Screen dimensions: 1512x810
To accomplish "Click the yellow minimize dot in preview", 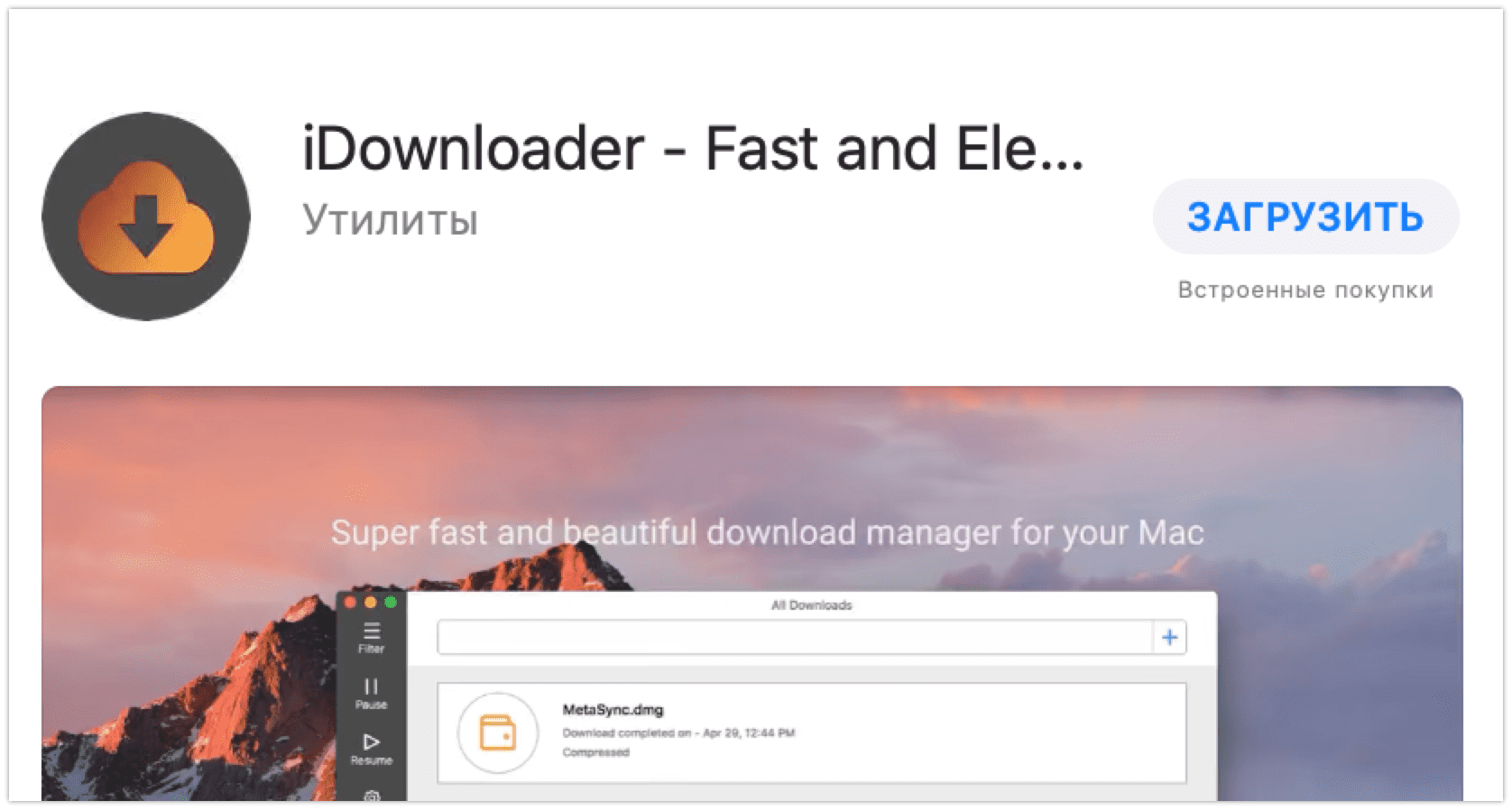I will 370,603.
